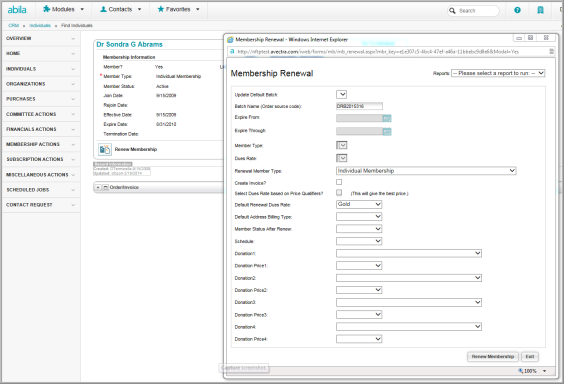Open the Update Default Batch dropdown
564x384 pixels.
[341, 95]
